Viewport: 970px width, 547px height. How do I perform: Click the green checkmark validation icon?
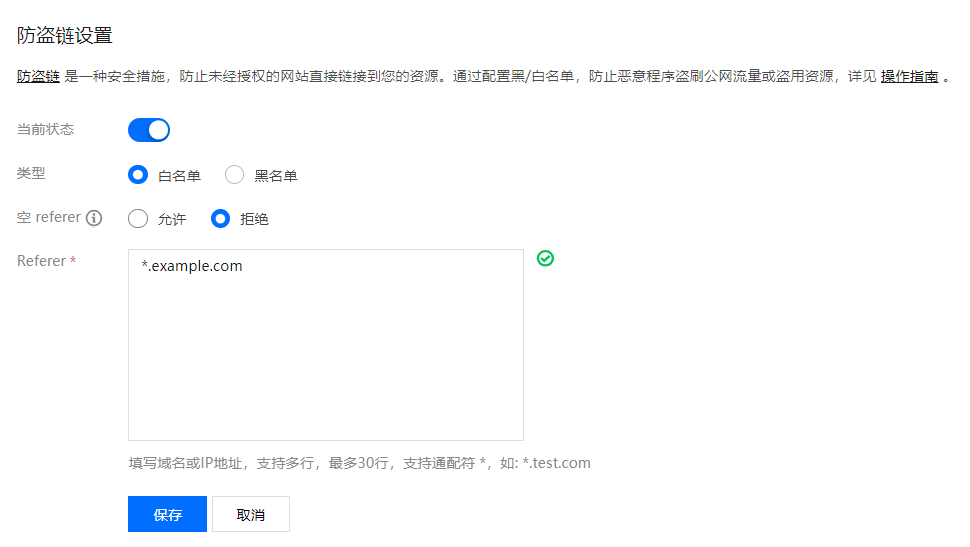pyautogui.click(x=545, y=258)
